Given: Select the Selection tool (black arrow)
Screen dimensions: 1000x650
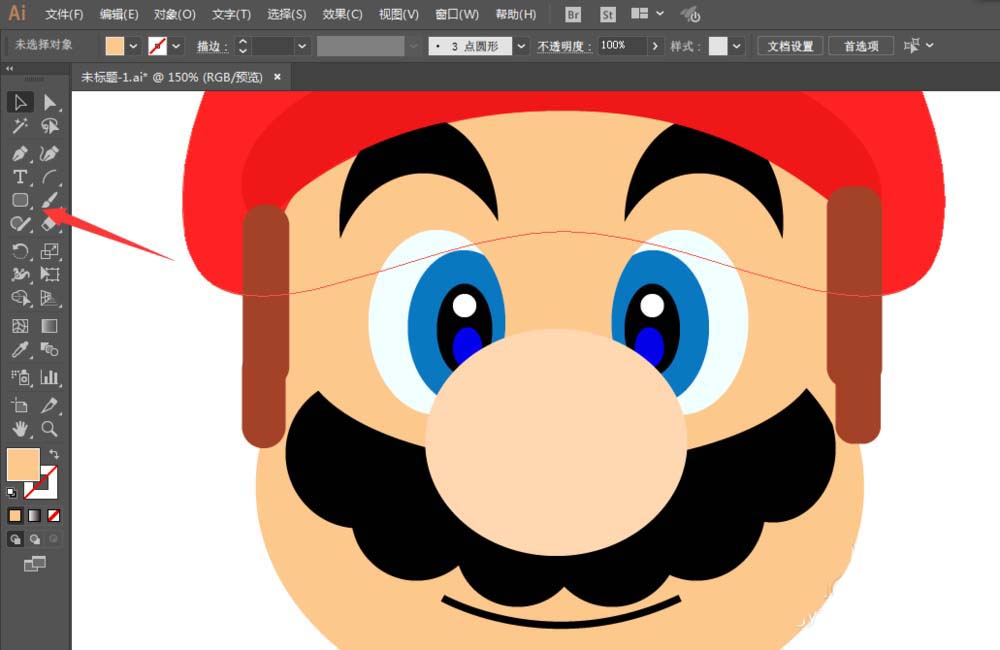Looking at the screenshot, I should tap(20, 102).
